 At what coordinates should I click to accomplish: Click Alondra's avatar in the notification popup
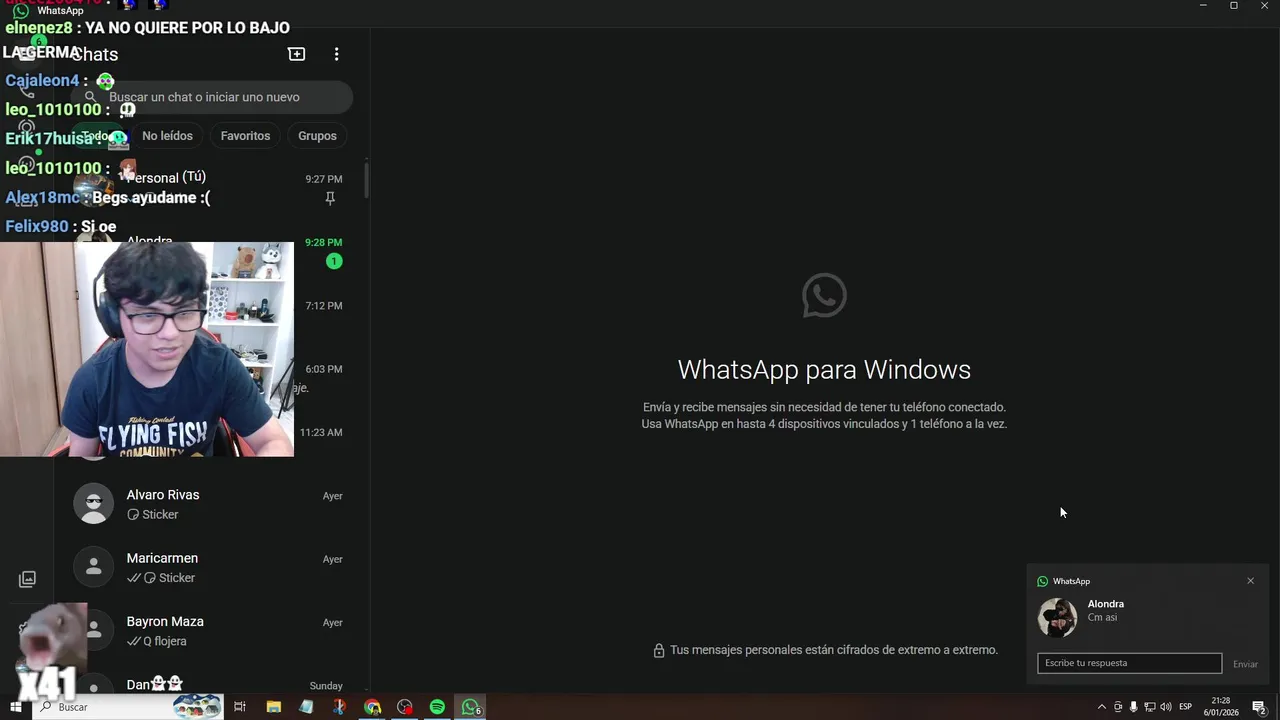point(1057,618)
